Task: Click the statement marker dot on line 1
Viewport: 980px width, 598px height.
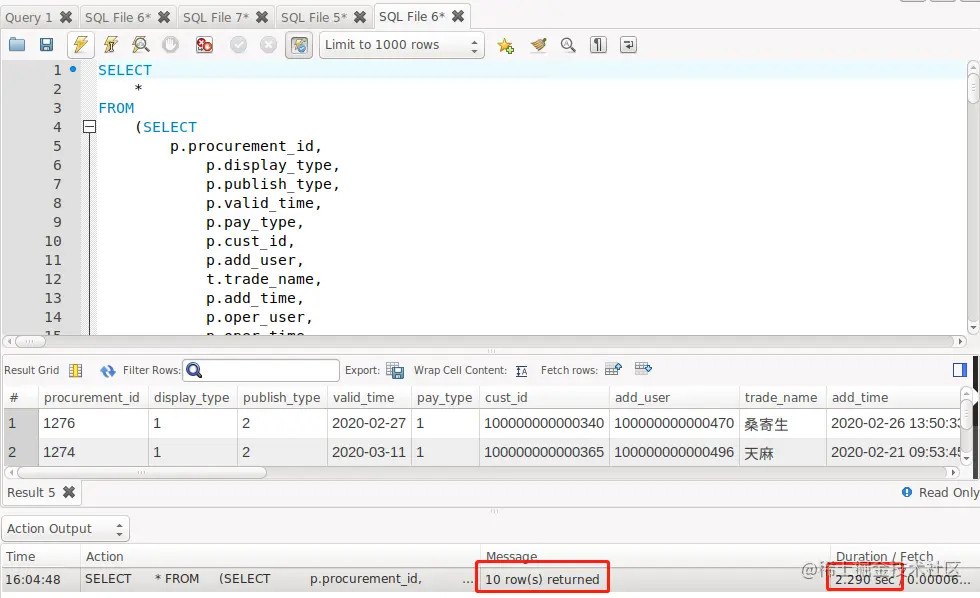Action: [x=73, y=69]
